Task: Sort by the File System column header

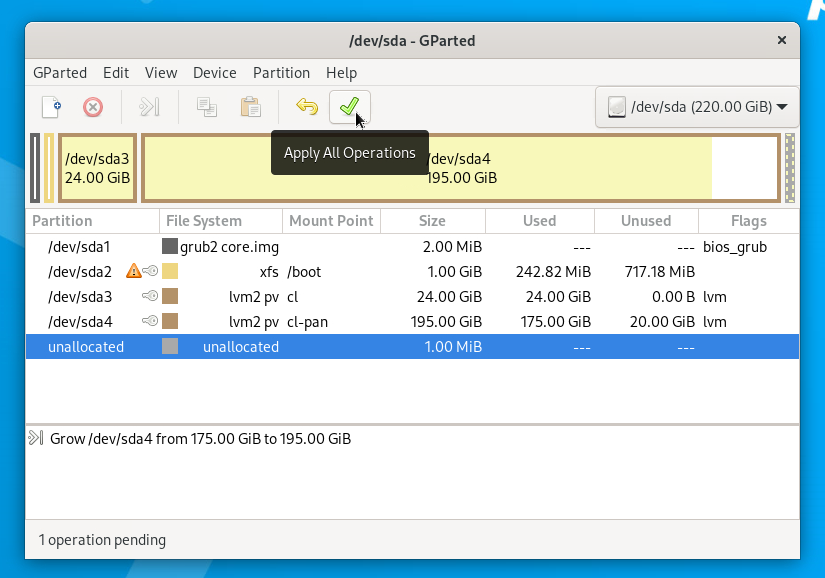Action: coord(204,221)
